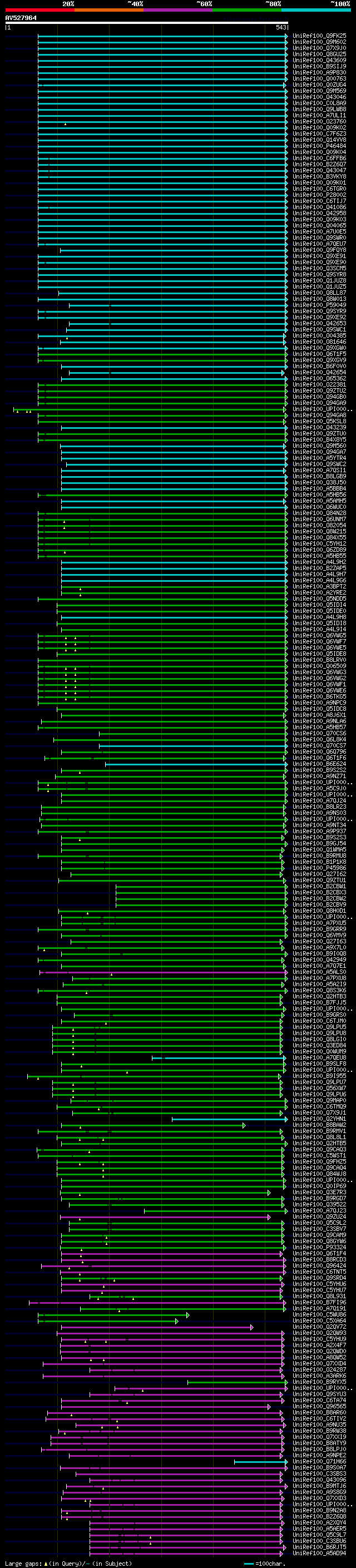Select hit UniRef100_Q41086

coord(319,207)
